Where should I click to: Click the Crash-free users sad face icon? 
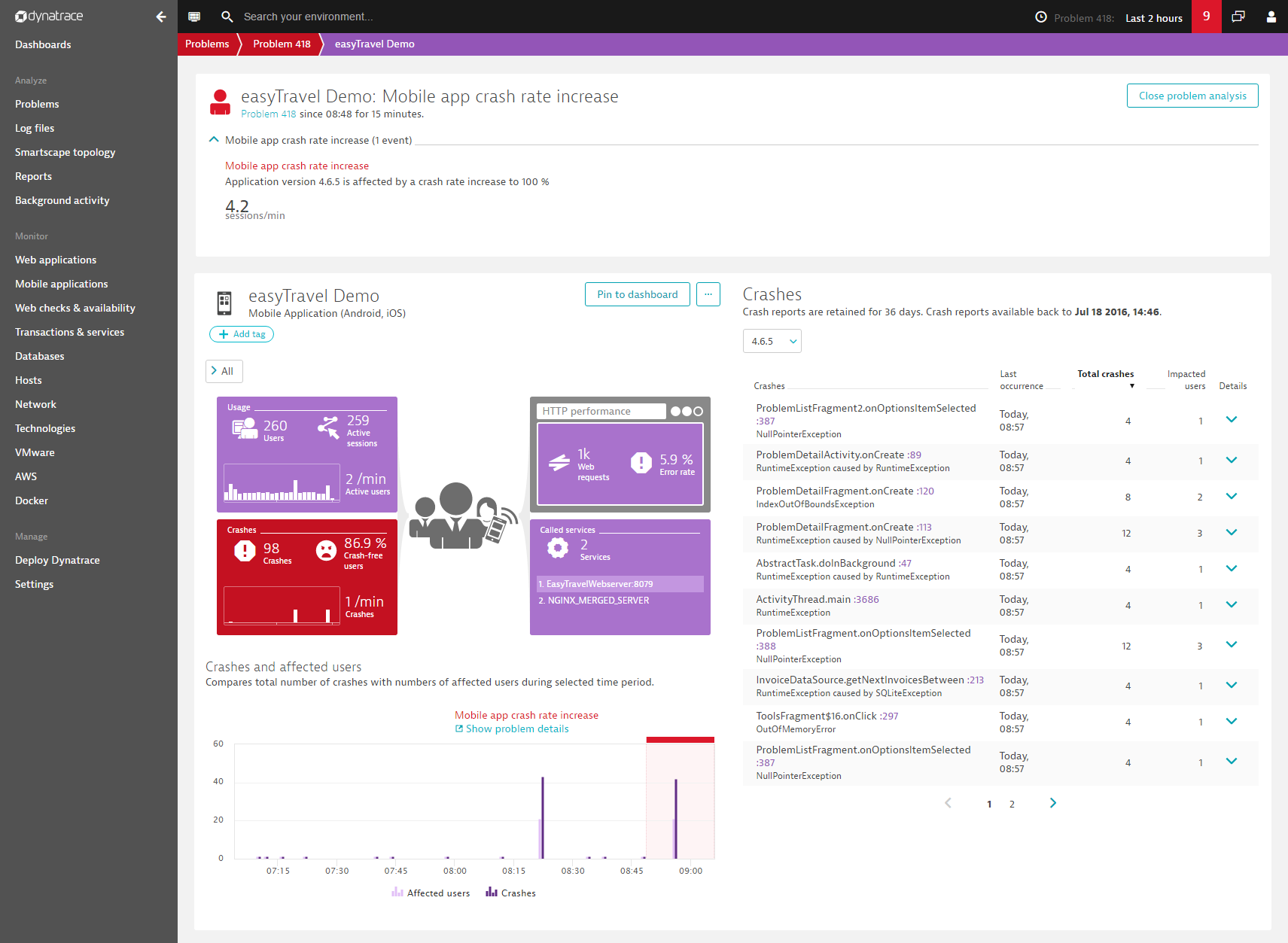tap(326, 551)
